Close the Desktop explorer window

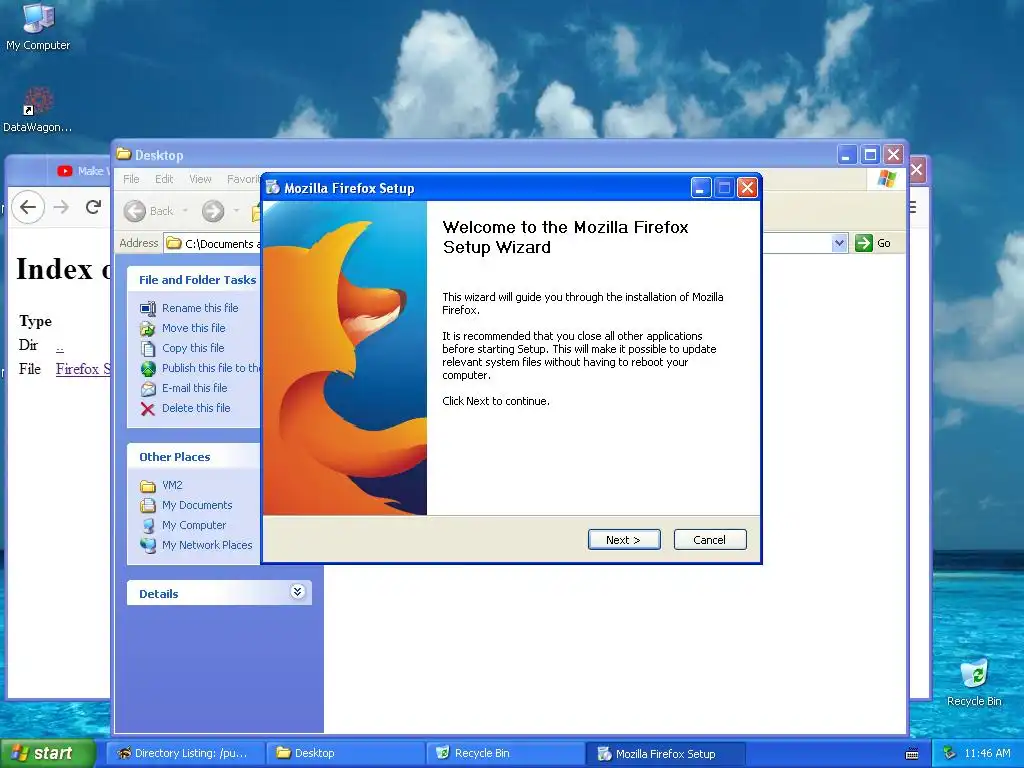893,155
